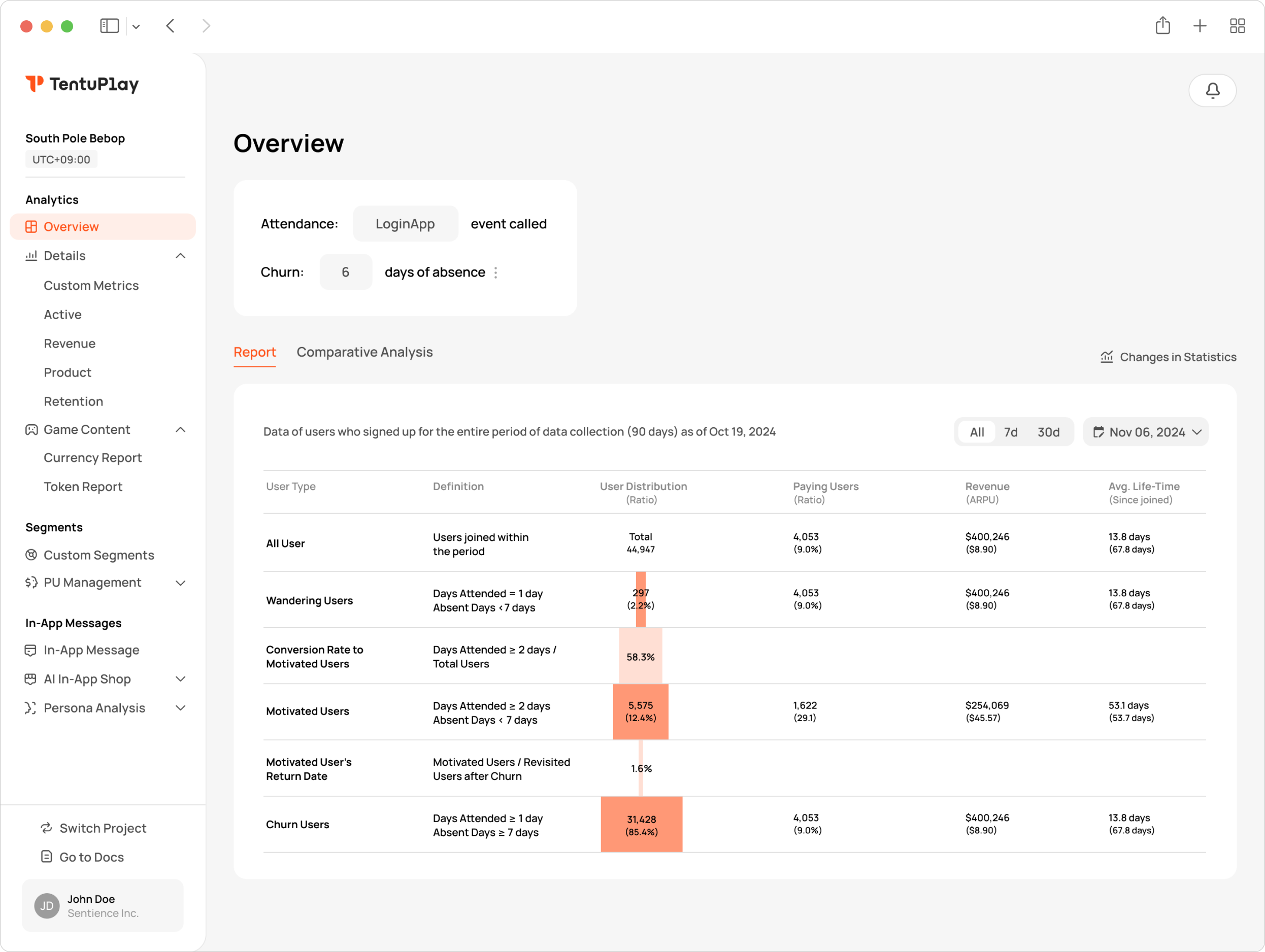Collapse the Details section chevron
The height and width of the screenshot is (952, 1265).
(x=180, y=256)
